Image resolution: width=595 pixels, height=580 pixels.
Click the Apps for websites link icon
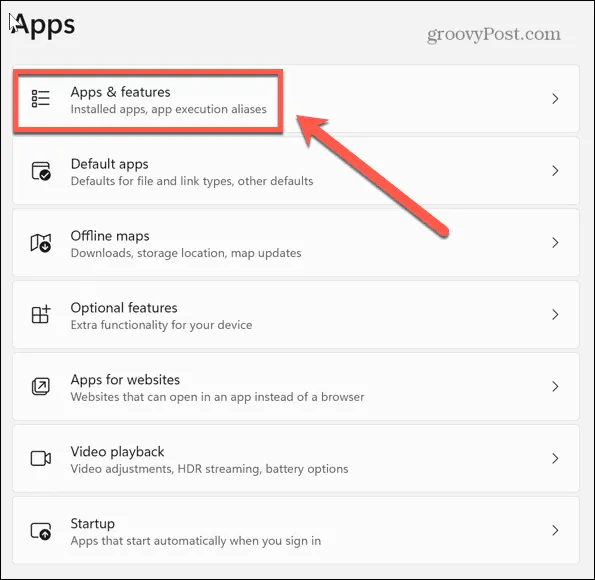click(41, 386)
